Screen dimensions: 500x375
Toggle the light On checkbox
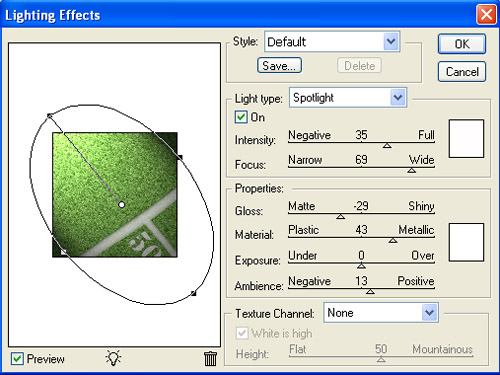pyautogui.click(x=241, y=117)
